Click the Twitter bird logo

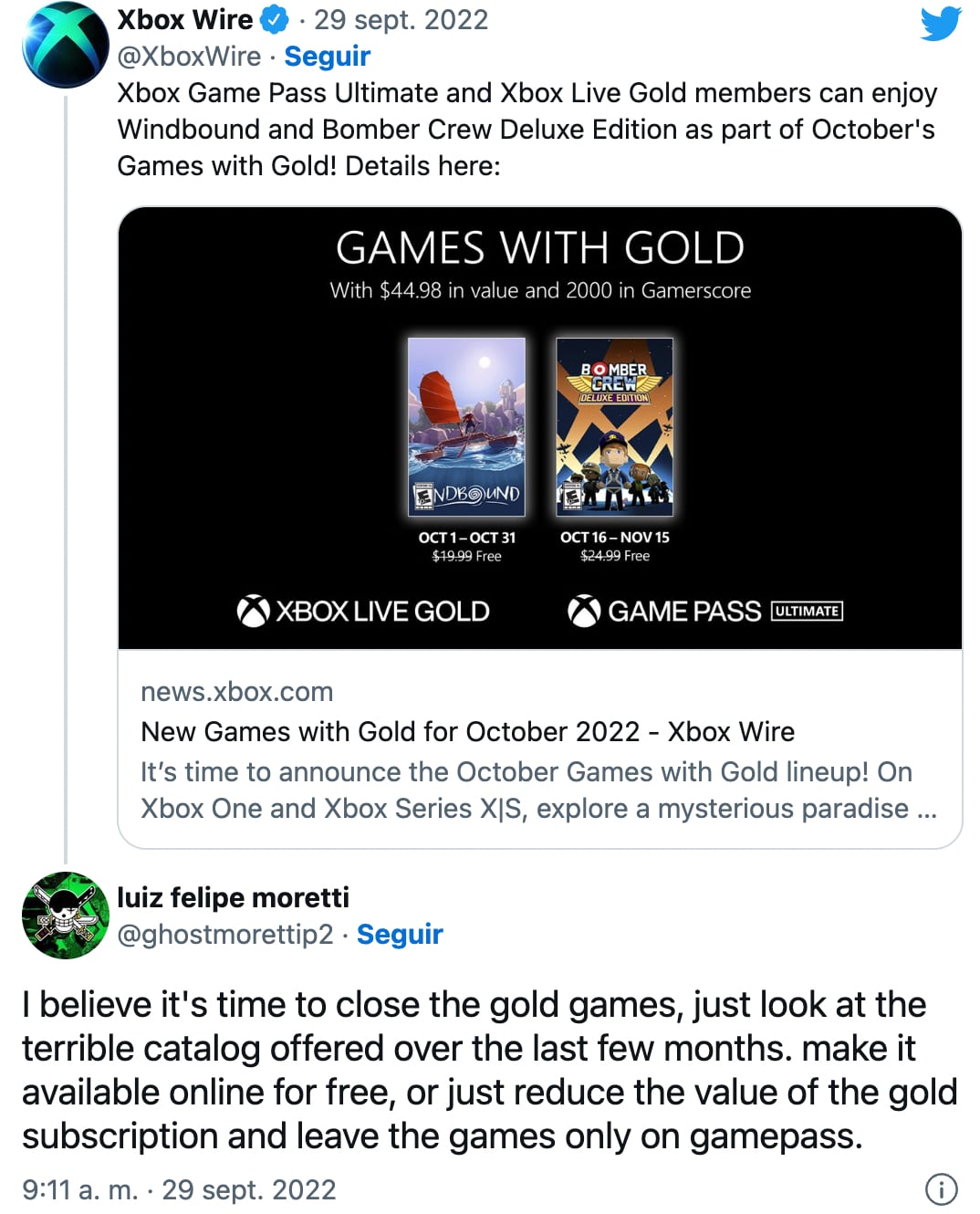941,24
